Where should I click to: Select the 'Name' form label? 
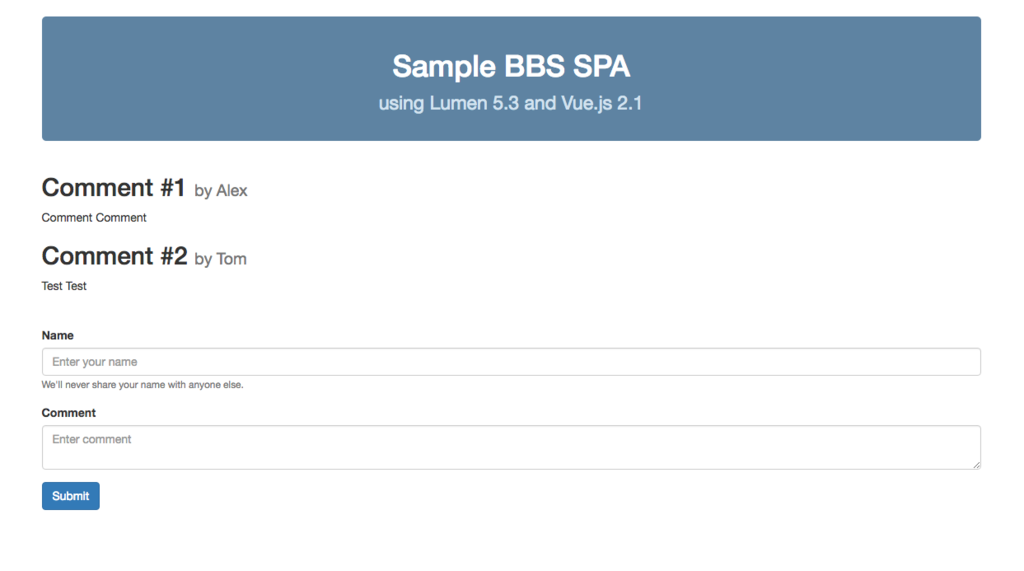[x=57, y=335]
